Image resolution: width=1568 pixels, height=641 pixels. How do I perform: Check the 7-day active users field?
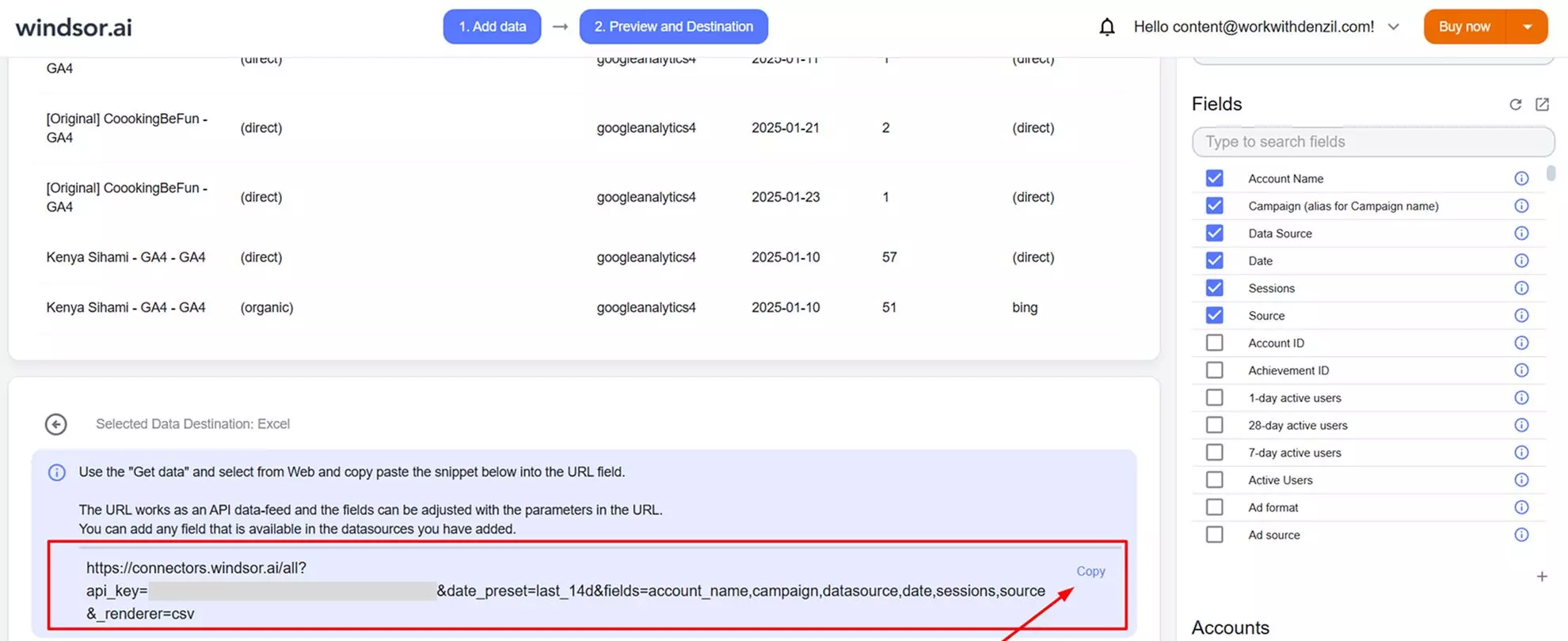[1214, 453]
